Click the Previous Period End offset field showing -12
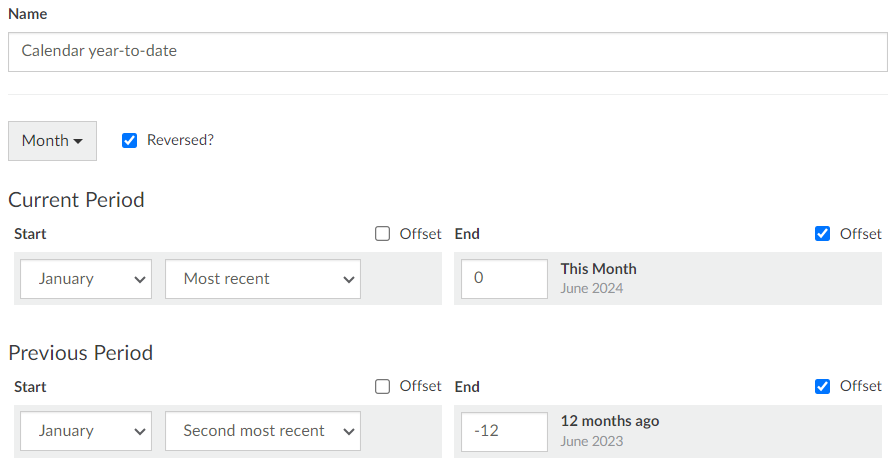The height and width of the screenshot is (460, 896). (x=504, y=431)
